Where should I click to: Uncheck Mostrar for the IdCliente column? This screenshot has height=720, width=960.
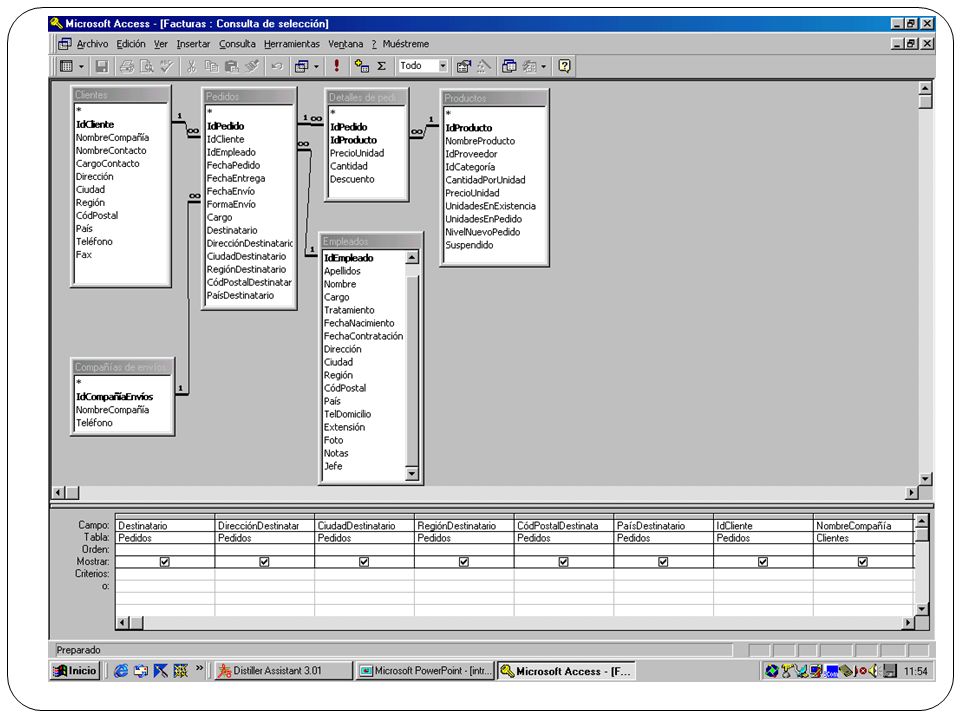[763, 561]
